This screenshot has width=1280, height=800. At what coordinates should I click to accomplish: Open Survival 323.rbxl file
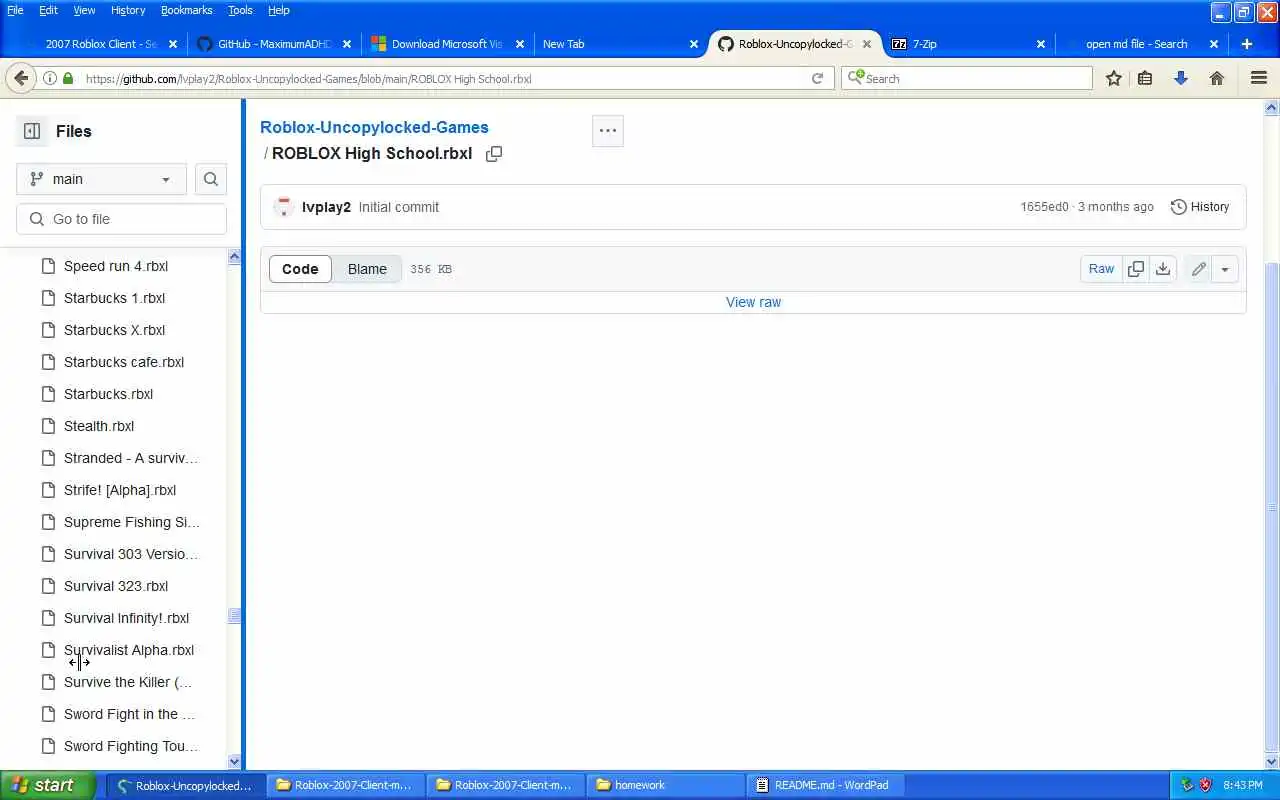tap(116, 586)
